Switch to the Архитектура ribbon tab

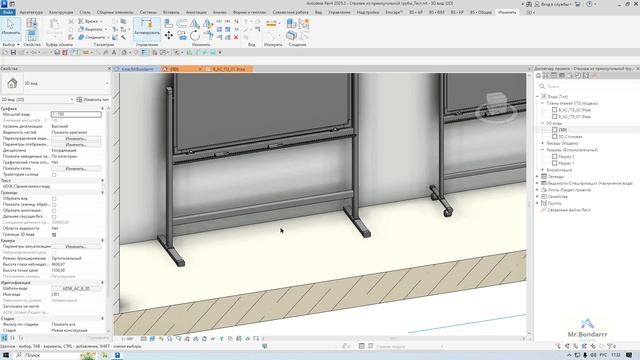31,12
